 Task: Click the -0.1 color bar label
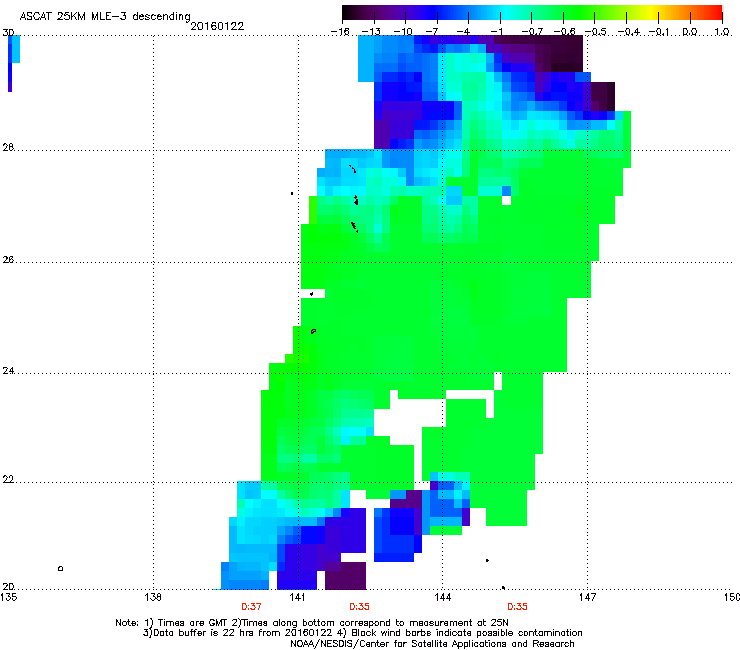click(660, 32)
